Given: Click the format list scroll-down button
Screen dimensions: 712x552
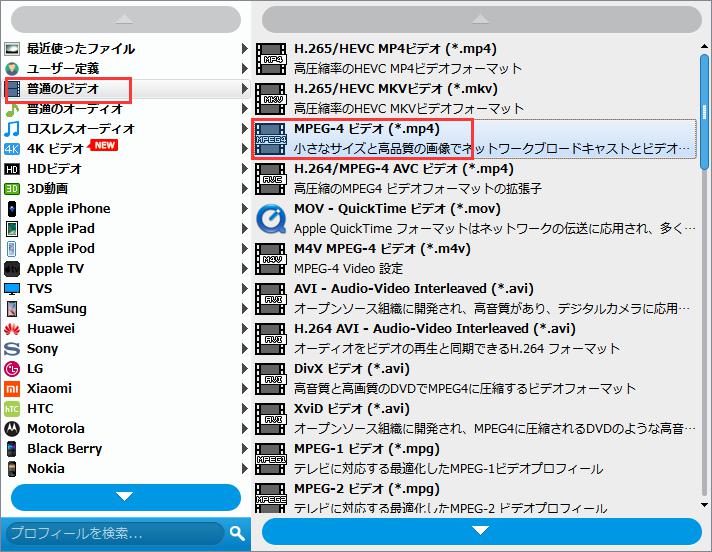Looking at the screenshot, I should click(x=482, y=531).
